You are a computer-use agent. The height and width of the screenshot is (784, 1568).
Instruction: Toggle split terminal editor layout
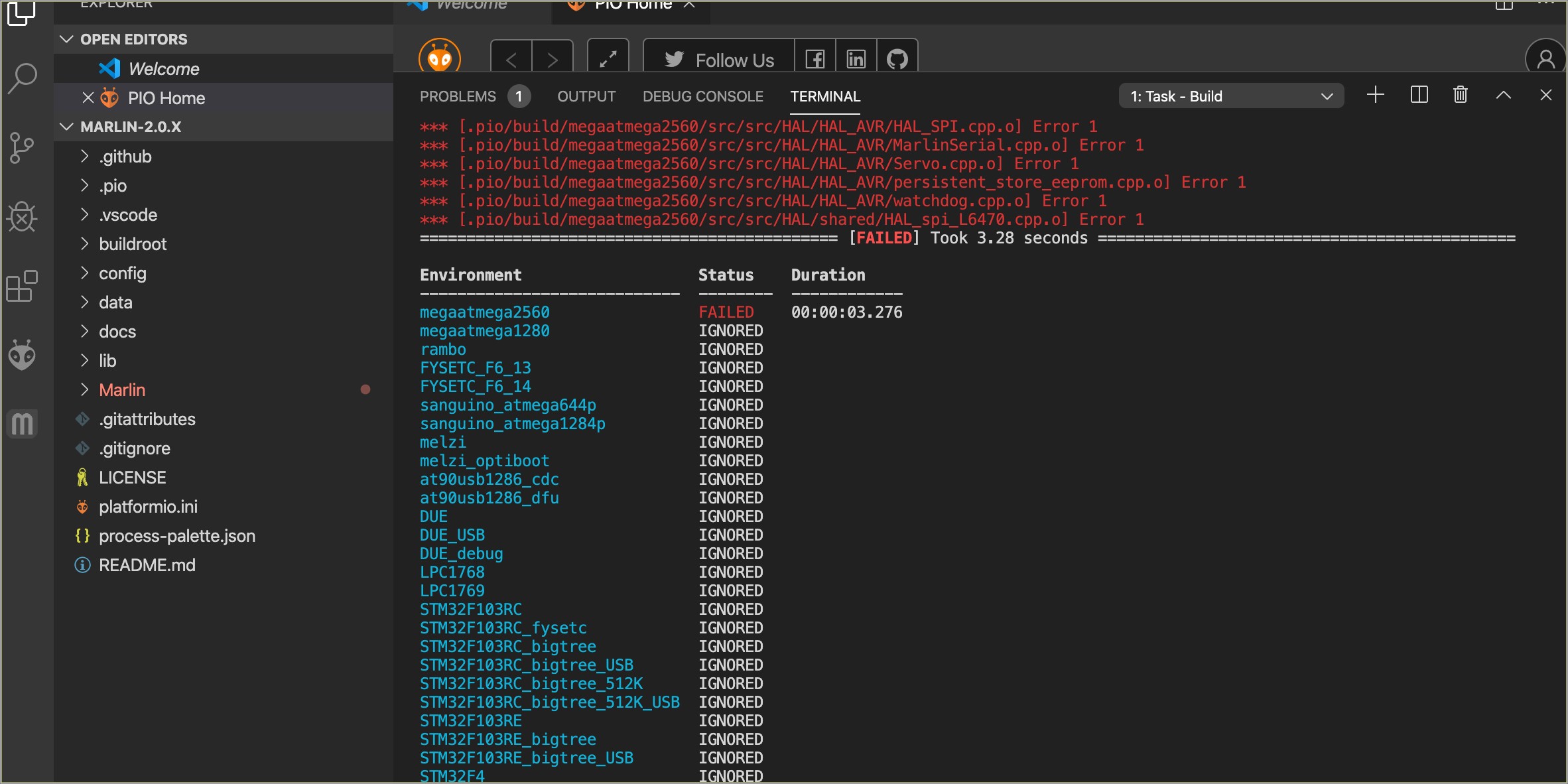pyautogui.click(x=1419, y=96)
